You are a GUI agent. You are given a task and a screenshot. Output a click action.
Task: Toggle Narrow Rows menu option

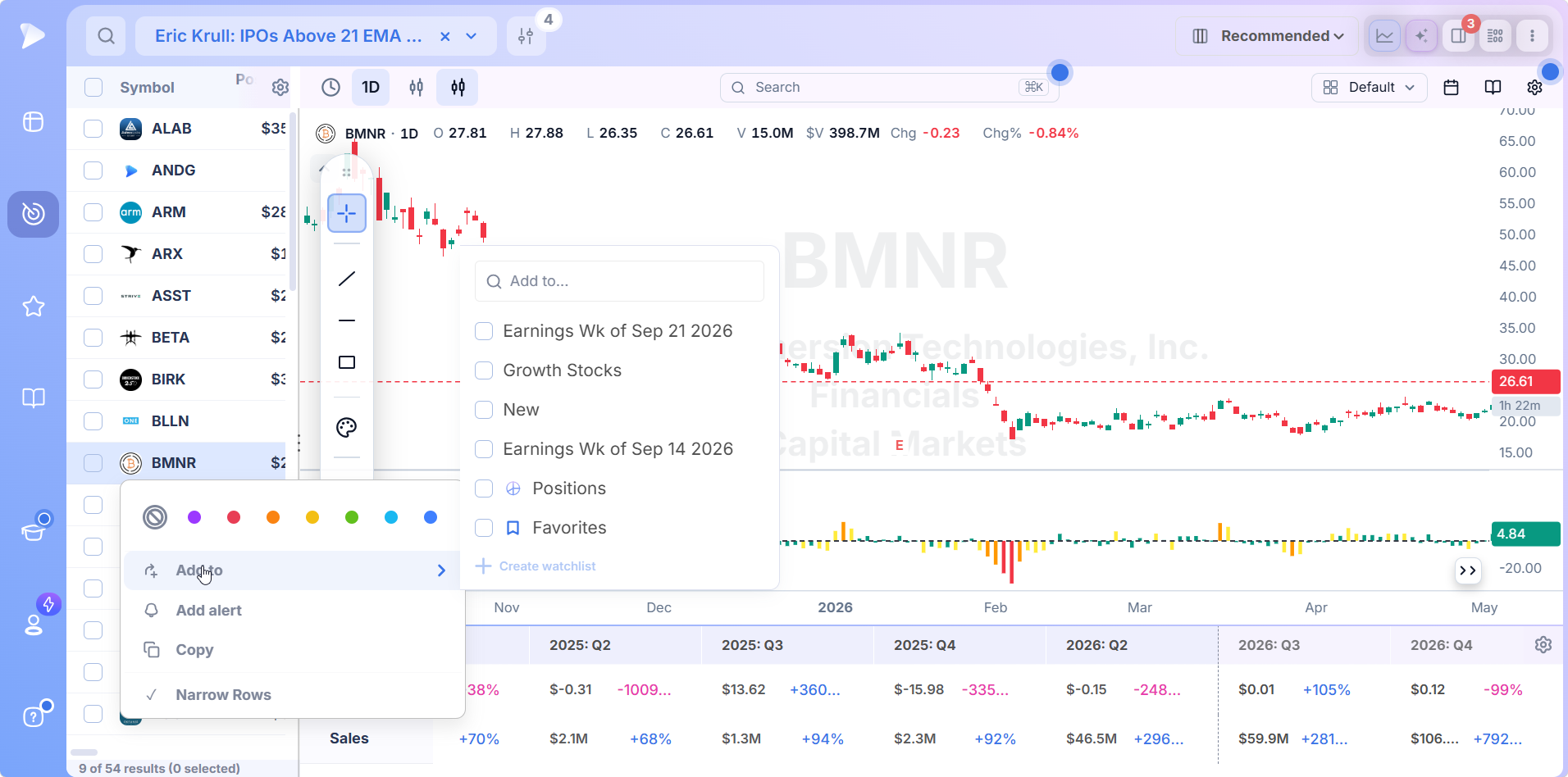pyautogui.click(x=292, y=695)
